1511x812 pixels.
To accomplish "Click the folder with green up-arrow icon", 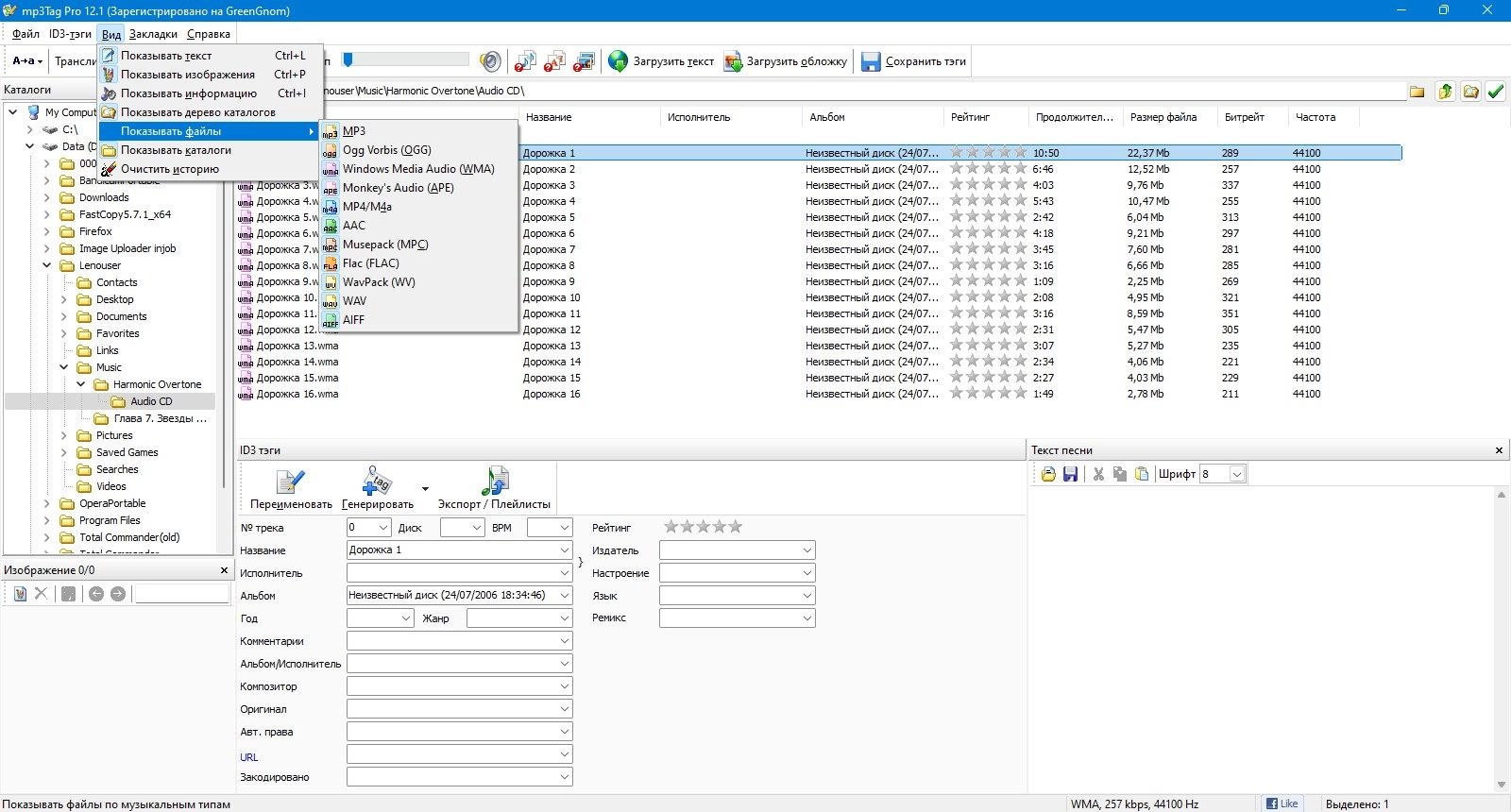I will pyautogui.click(x=1445, y=92).
